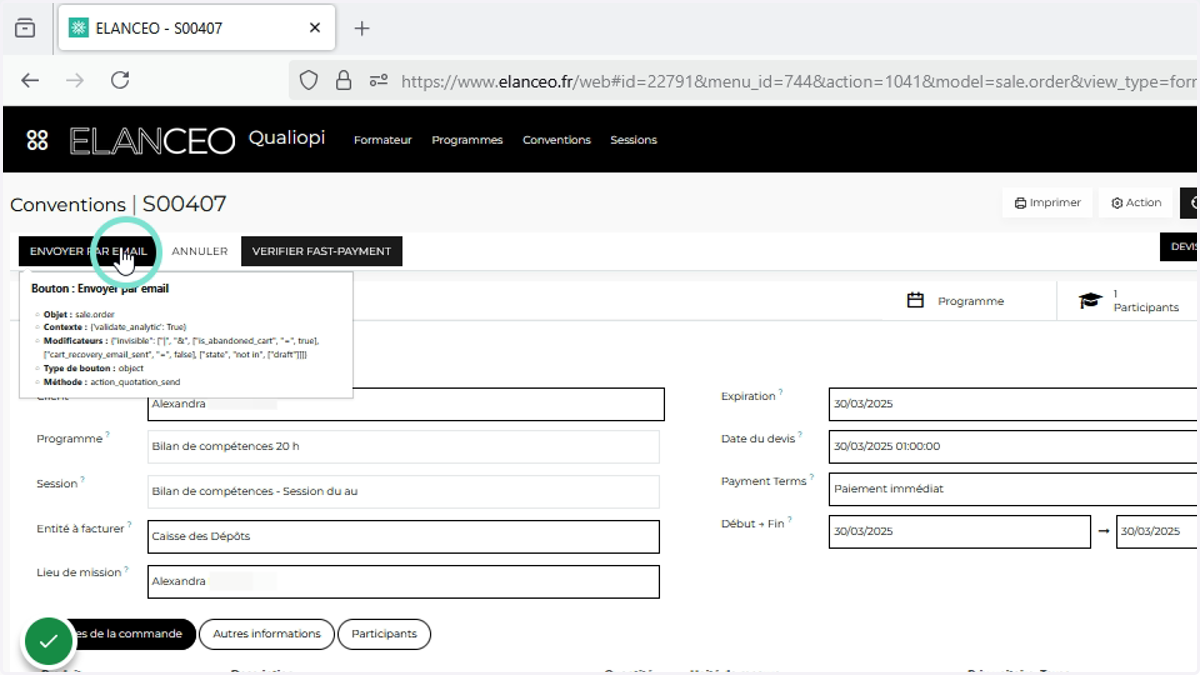
Task: Switch to the Autres informations tab
Action: [x=267, y=634]
